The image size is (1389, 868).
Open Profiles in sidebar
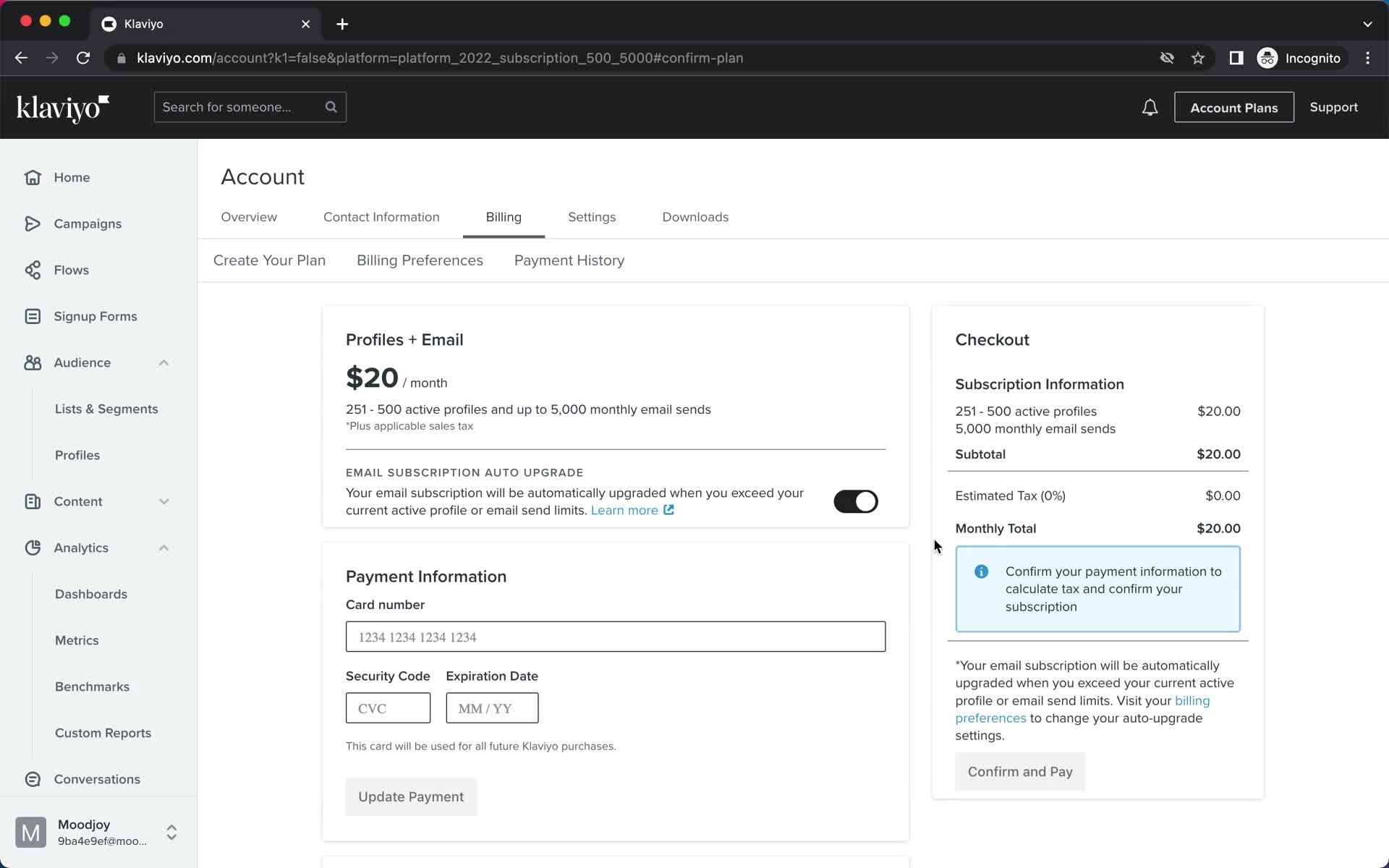[x=77, y=455]
